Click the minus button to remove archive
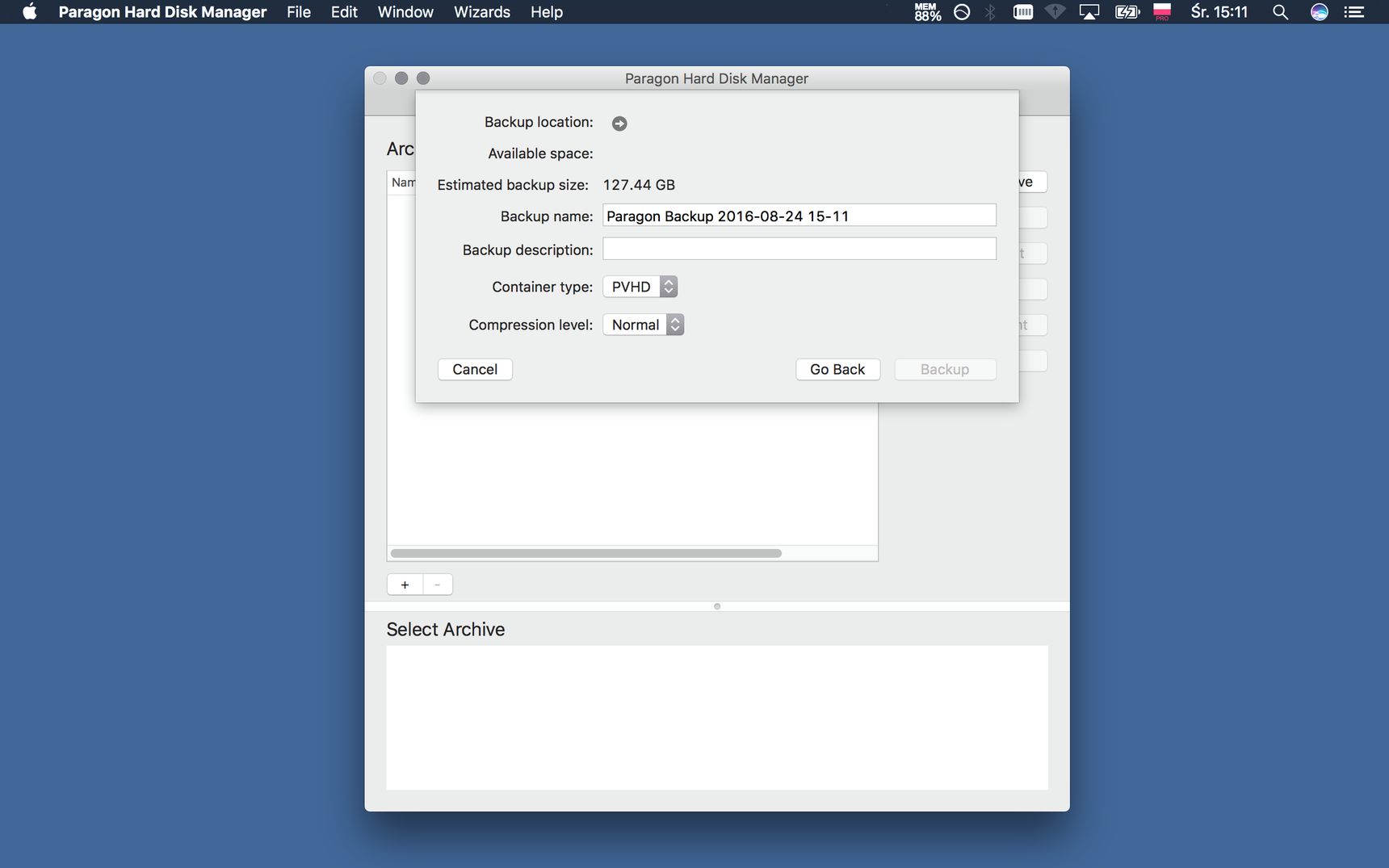Viewport: 1389px width, 868px height. click(x=438, y=585)
